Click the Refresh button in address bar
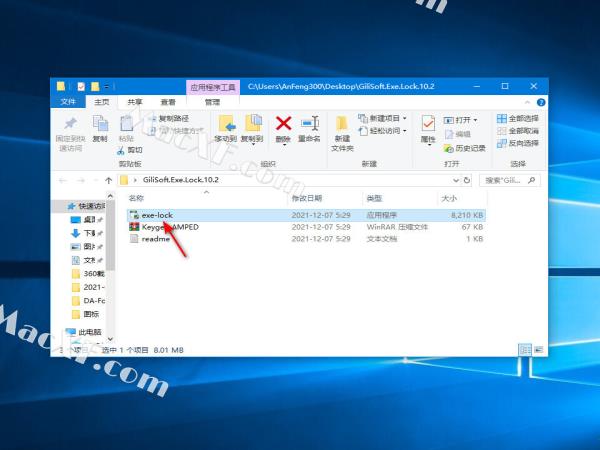 coord(466,180)
